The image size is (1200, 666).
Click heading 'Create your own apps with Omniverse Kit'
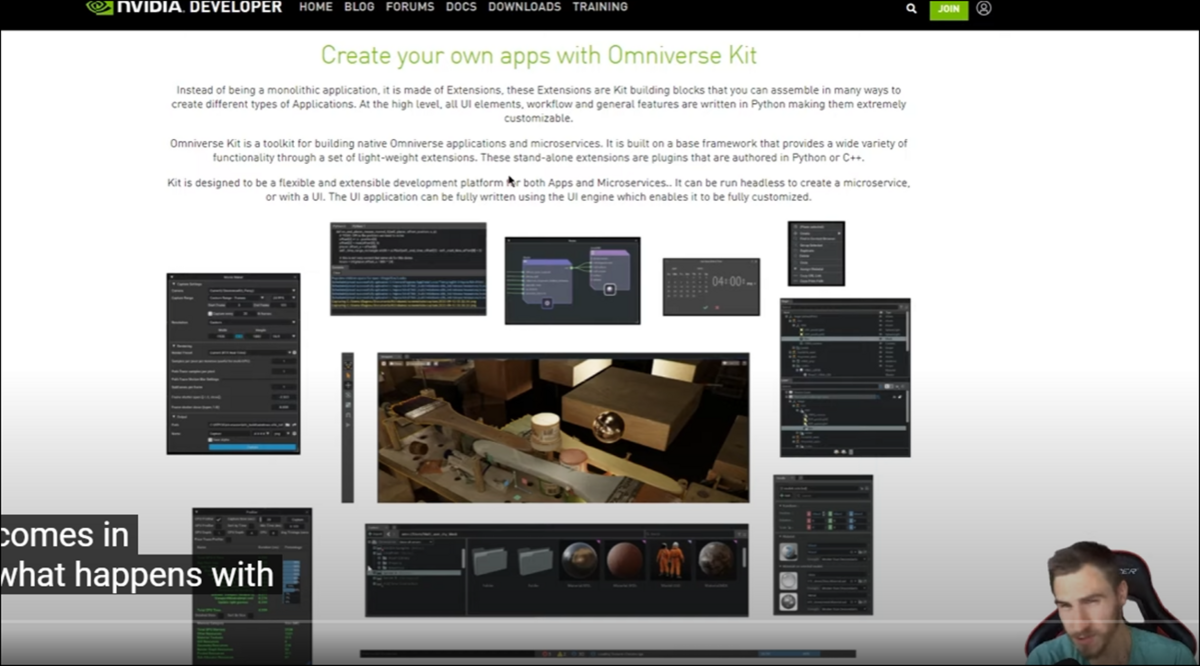click(x=539, y=54)
